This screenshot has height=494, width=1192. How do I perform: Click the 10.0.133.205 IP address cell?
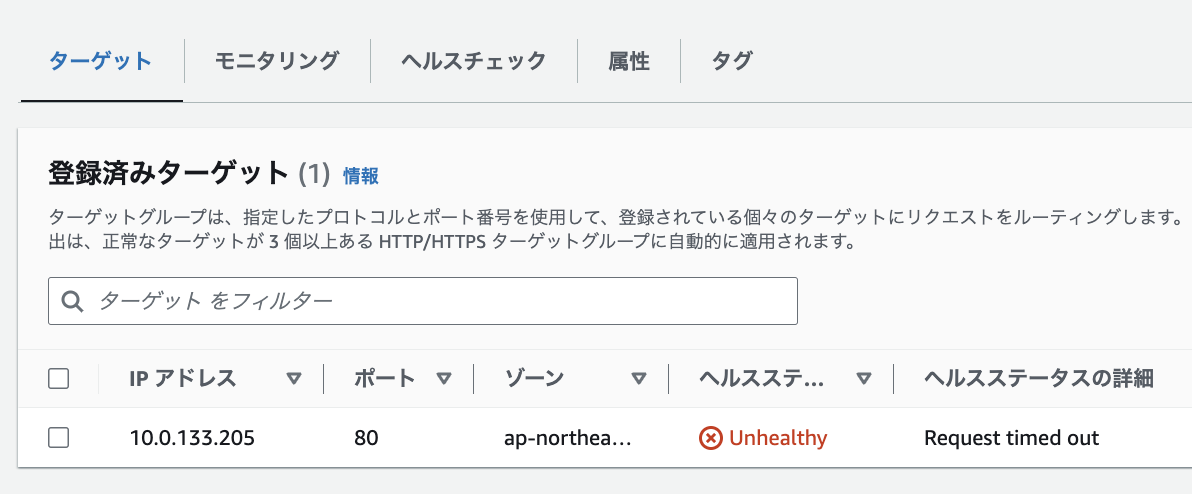(x=192, y=439)
